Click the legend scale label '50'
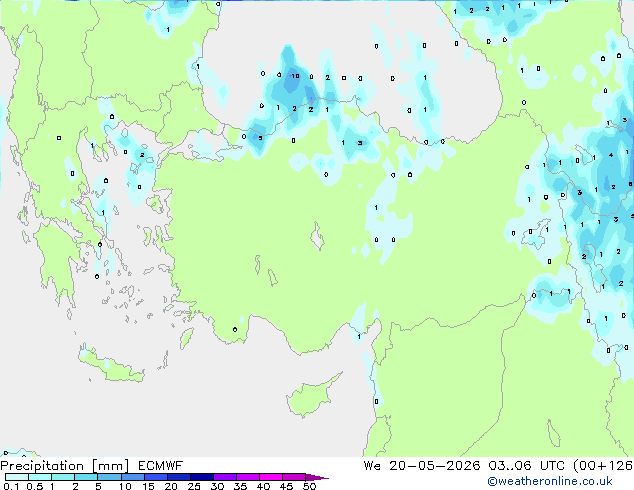The width and height of the screenshot is (634, 490). (309, 486)
